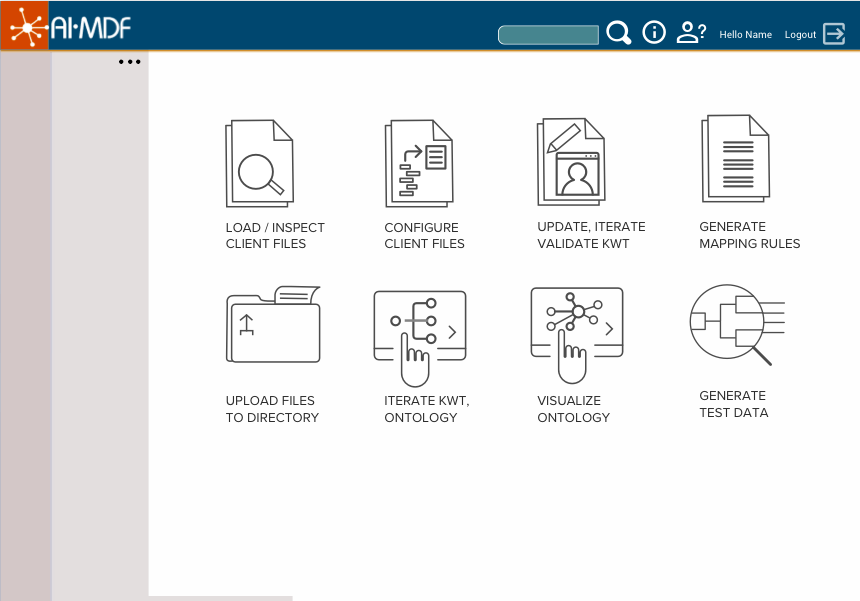Focus the header search field
Screen dimensions: 860x601
(548, 35)
